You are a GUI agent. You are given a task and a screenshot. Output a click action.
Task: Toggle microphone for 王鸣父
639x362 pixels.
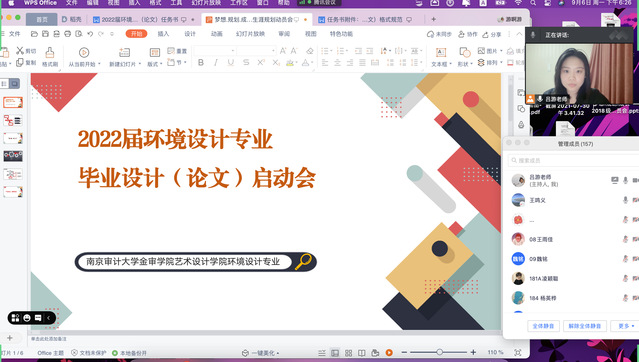click(625, 200)
